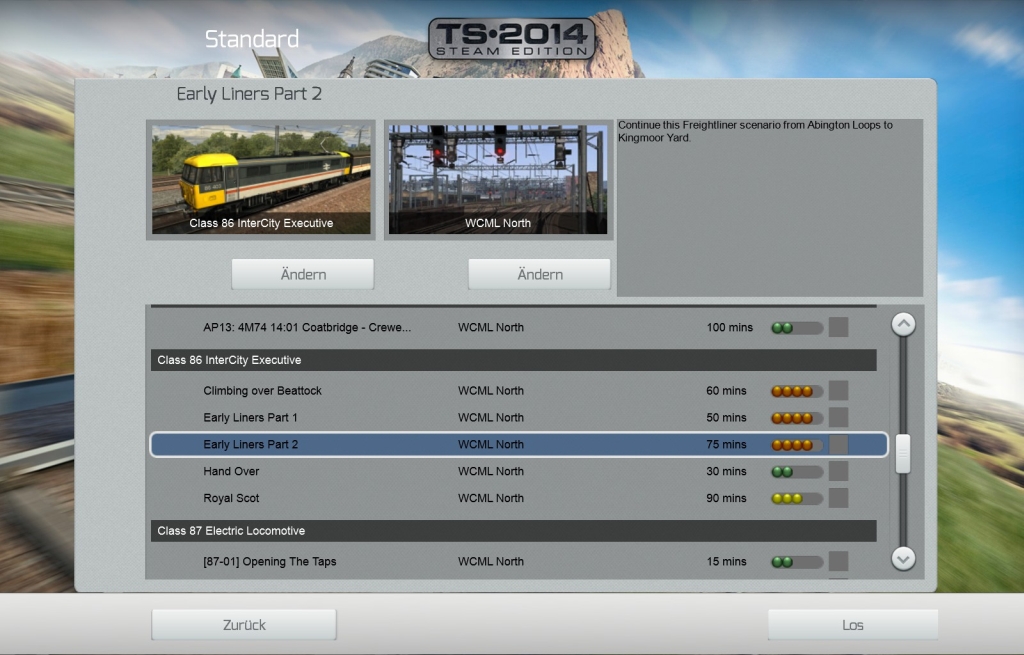Go back with the Zurück button
Screen dimensions: 1024x655
point(244,625)
